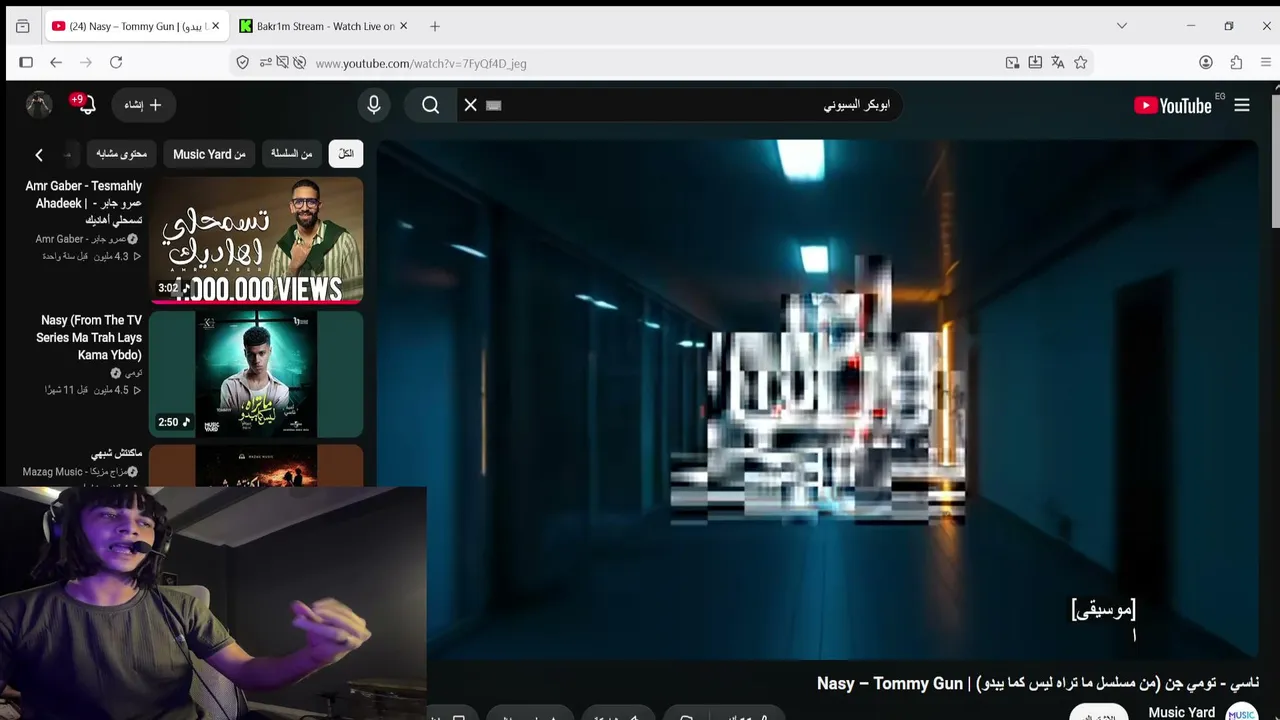
Task: Open 'Amr Gaber - Tesmahly Ahadeek' video title
Action: (84, 203)
